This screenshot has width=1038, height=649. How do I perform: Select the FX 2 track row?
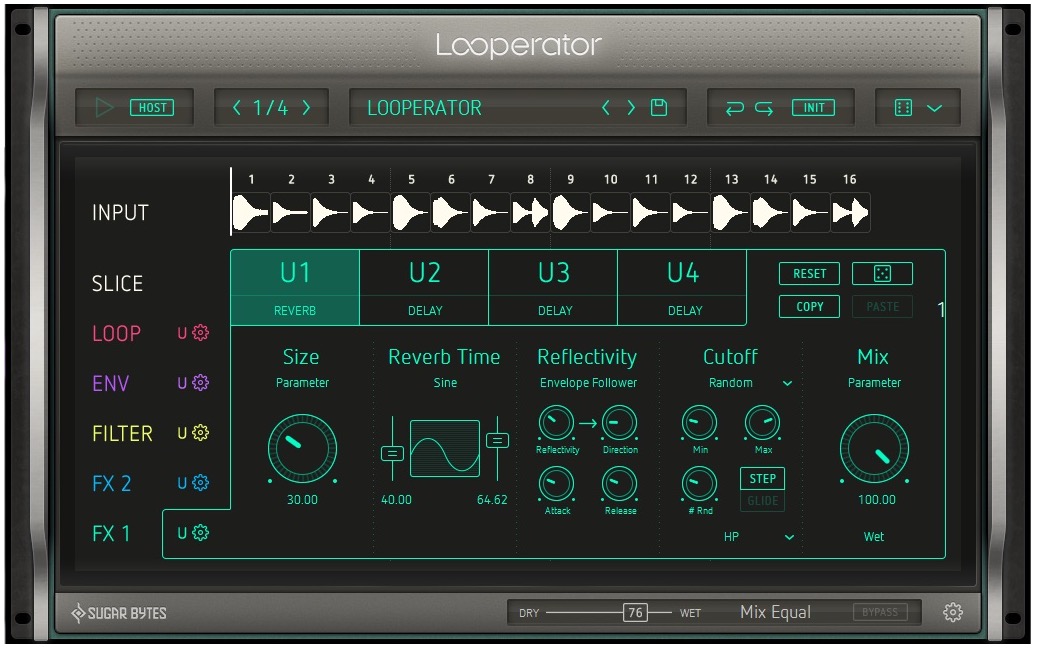(x=111, y=483)
